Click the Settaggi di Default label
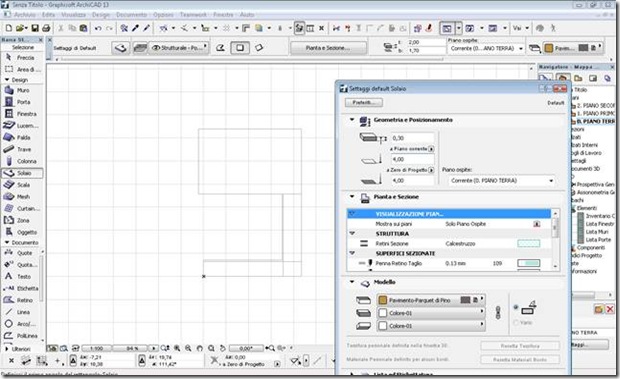Viewport: 620px width, 379px height. (75, 48)
